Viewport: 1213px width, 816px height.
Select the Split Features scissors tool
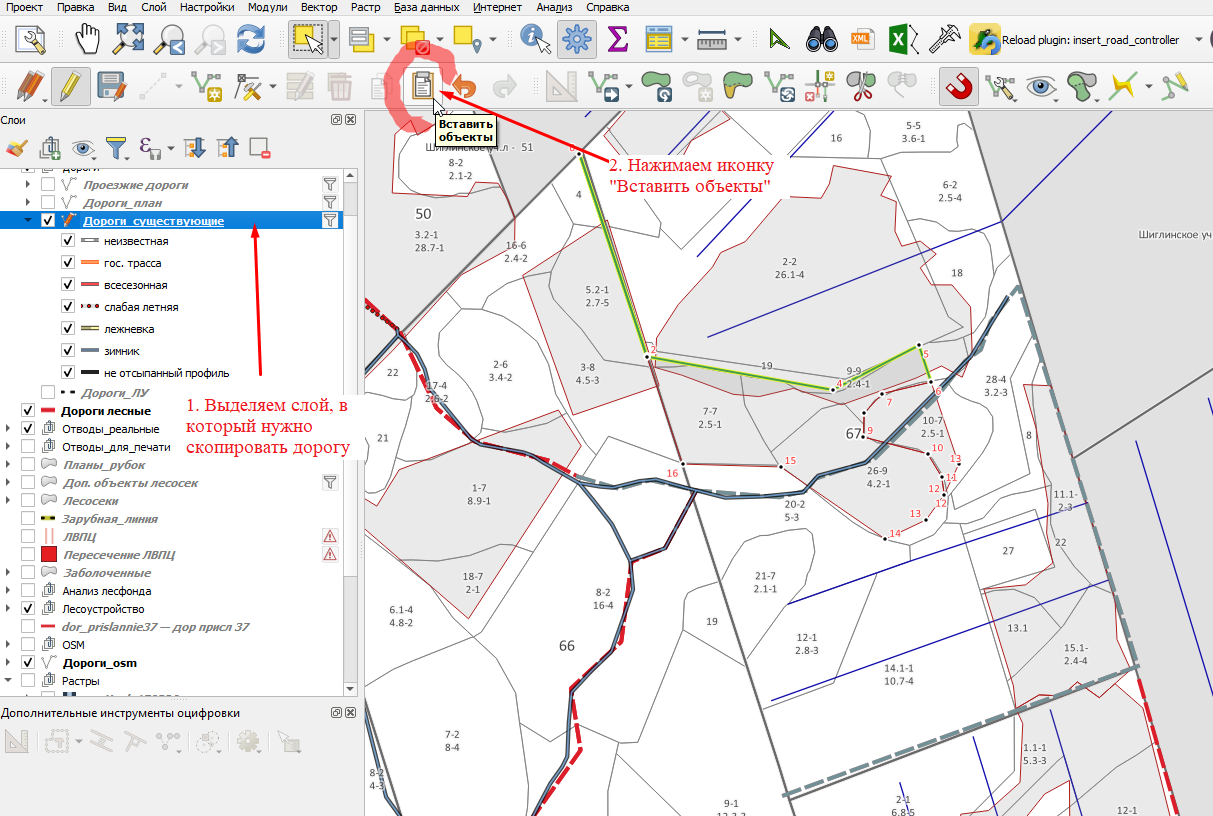[x=860, y=86]
